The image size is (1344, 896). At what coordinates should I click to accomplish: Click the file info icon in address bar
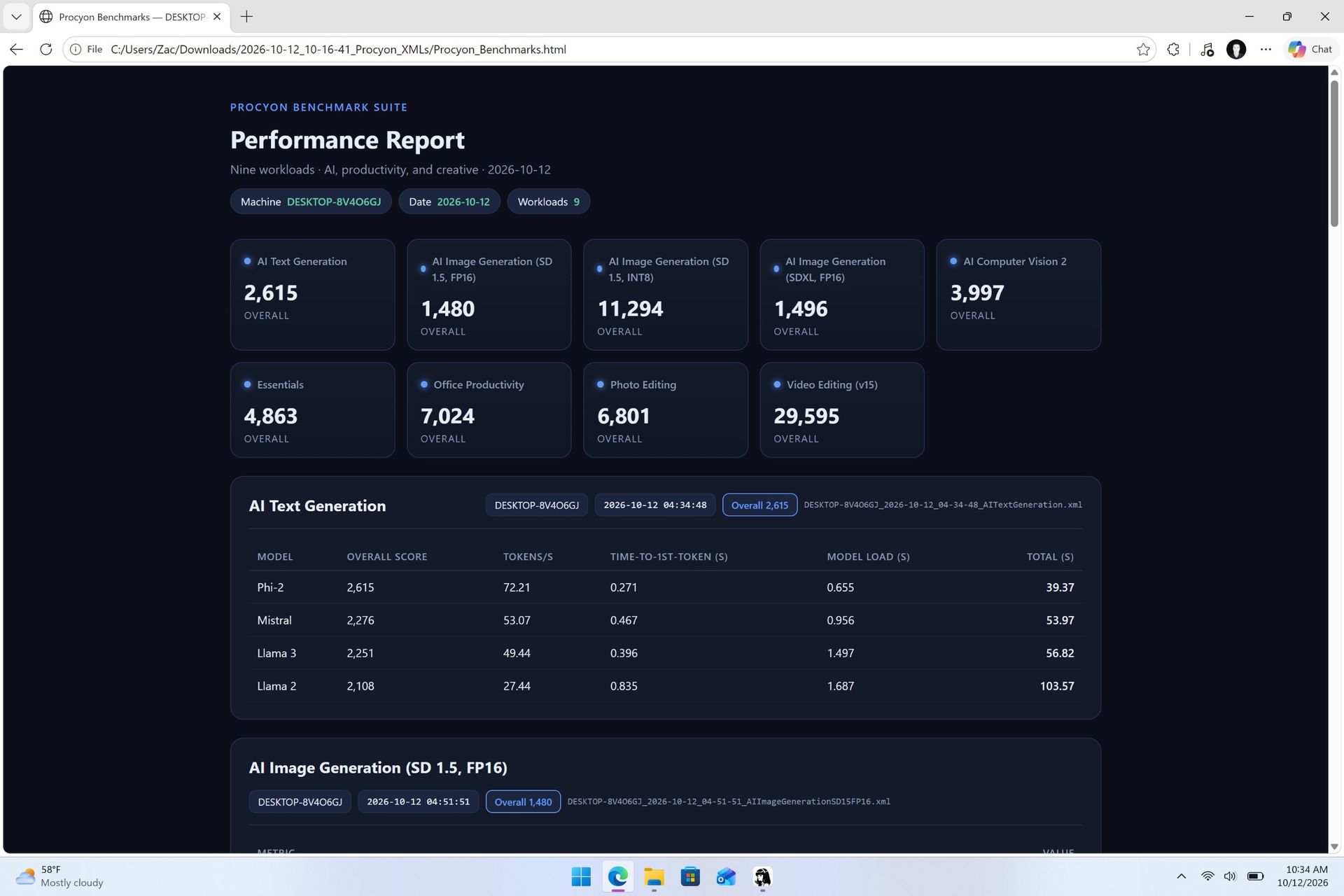coord(76,49)
